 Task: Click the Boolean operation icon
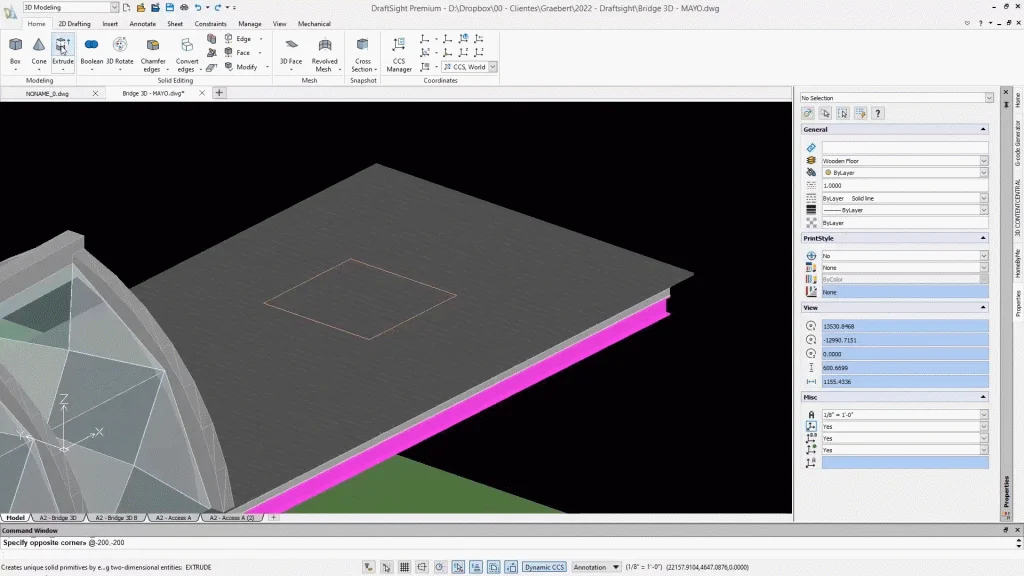coord(91,49)
